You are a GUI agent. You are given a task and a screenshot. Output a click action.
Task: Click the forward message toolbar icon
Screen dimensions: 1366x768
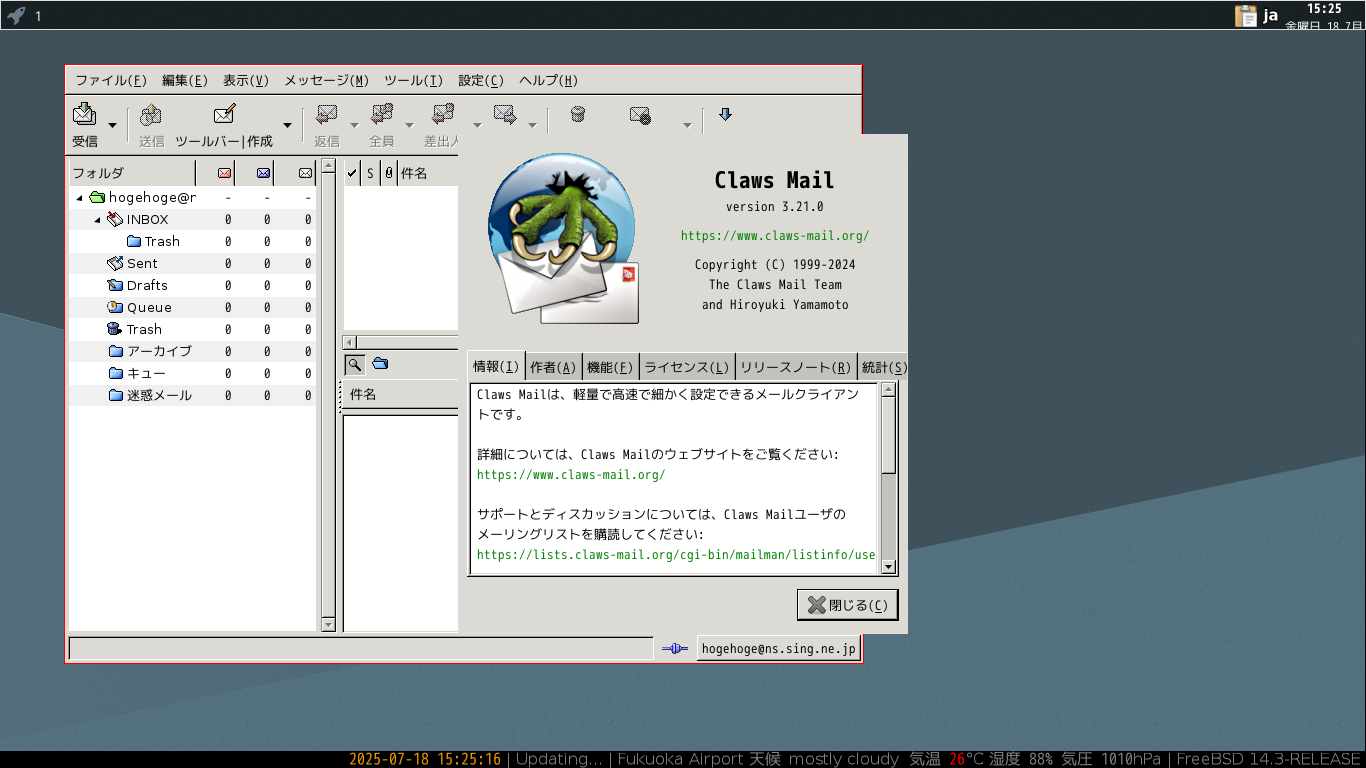tap(505, 115)
